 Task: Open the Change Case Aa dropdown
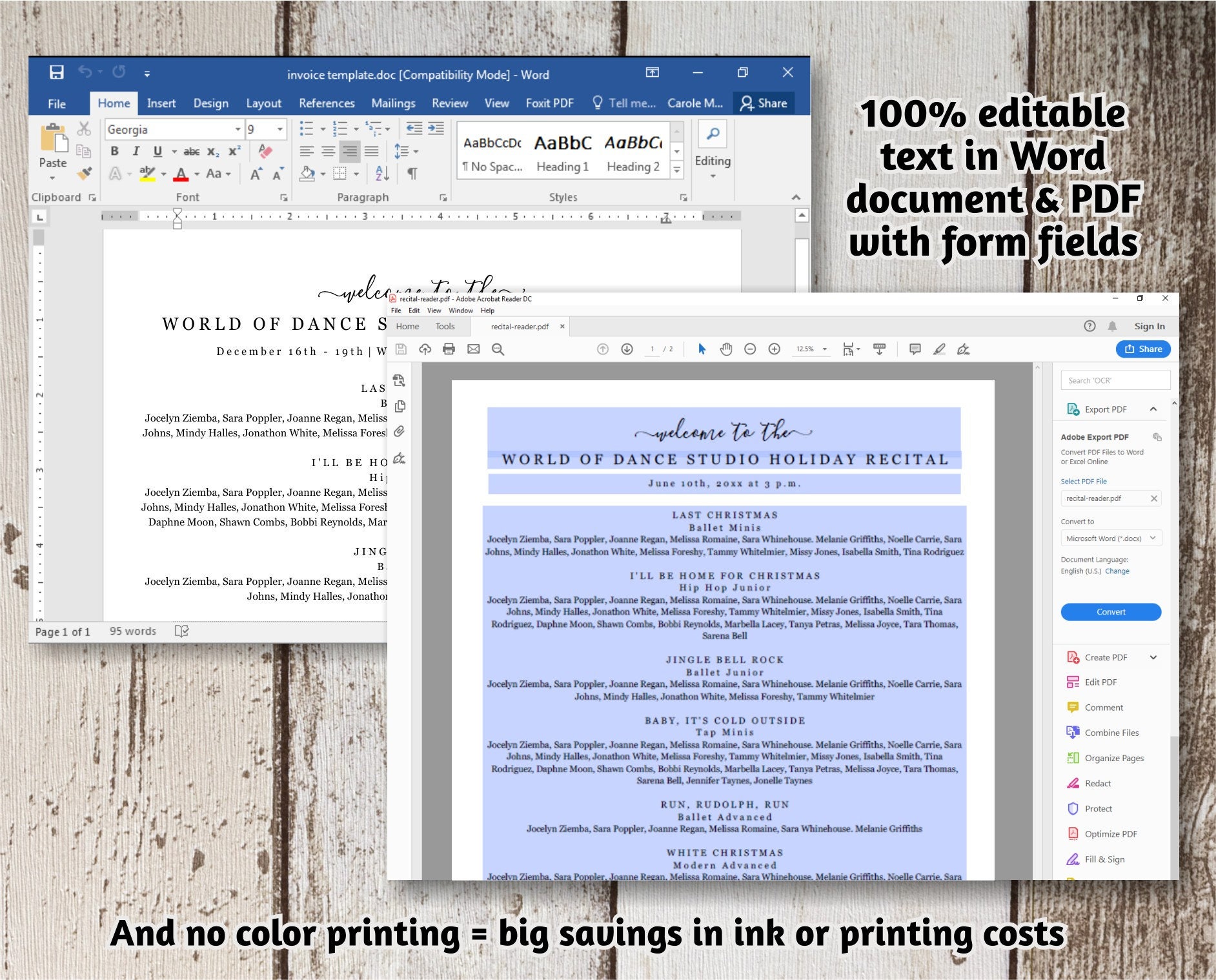pos(218,174)
